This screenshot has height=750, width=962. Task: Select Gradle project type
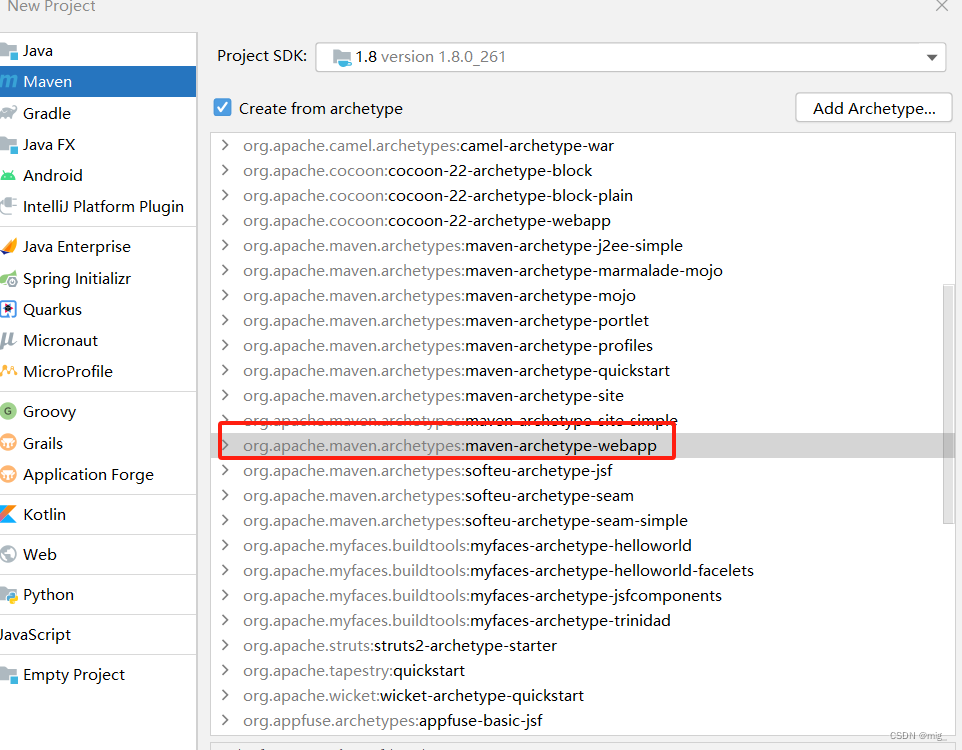tap(98, 114)
